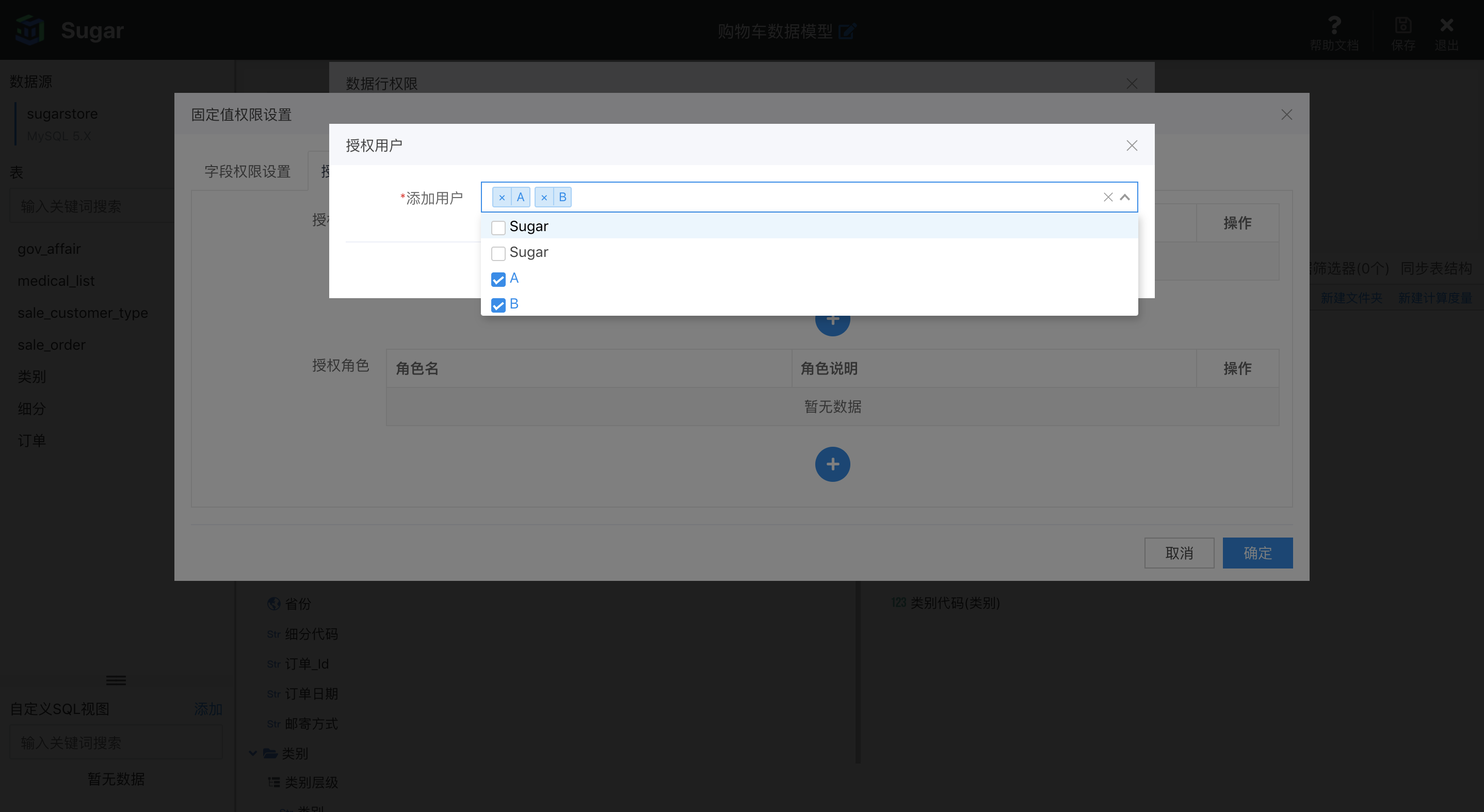The width and height of the screenshot is (1484, 812).
Task: Click edit pencil icon beside model title
Action: pos(847,31)
